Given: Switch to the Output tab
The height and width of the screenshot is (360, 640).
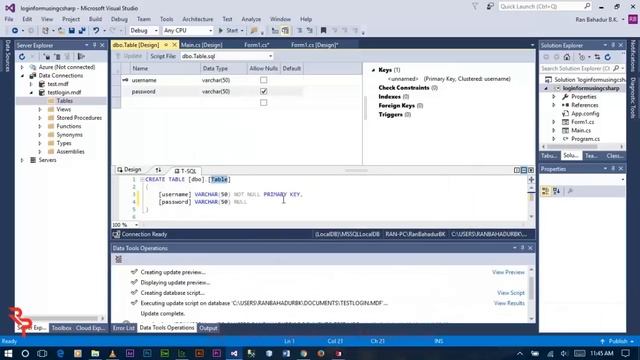Looking at the screenshot, I should point(208,328).
